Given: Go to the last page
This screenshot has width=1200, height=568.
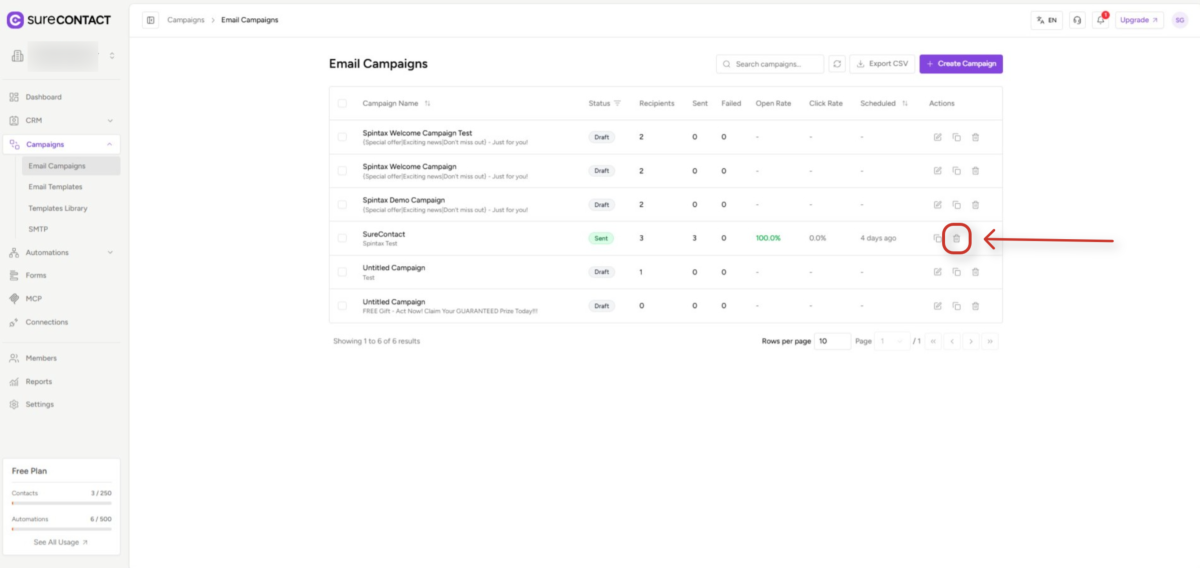Looking at the screenshot, I should [x=990, y=341].
